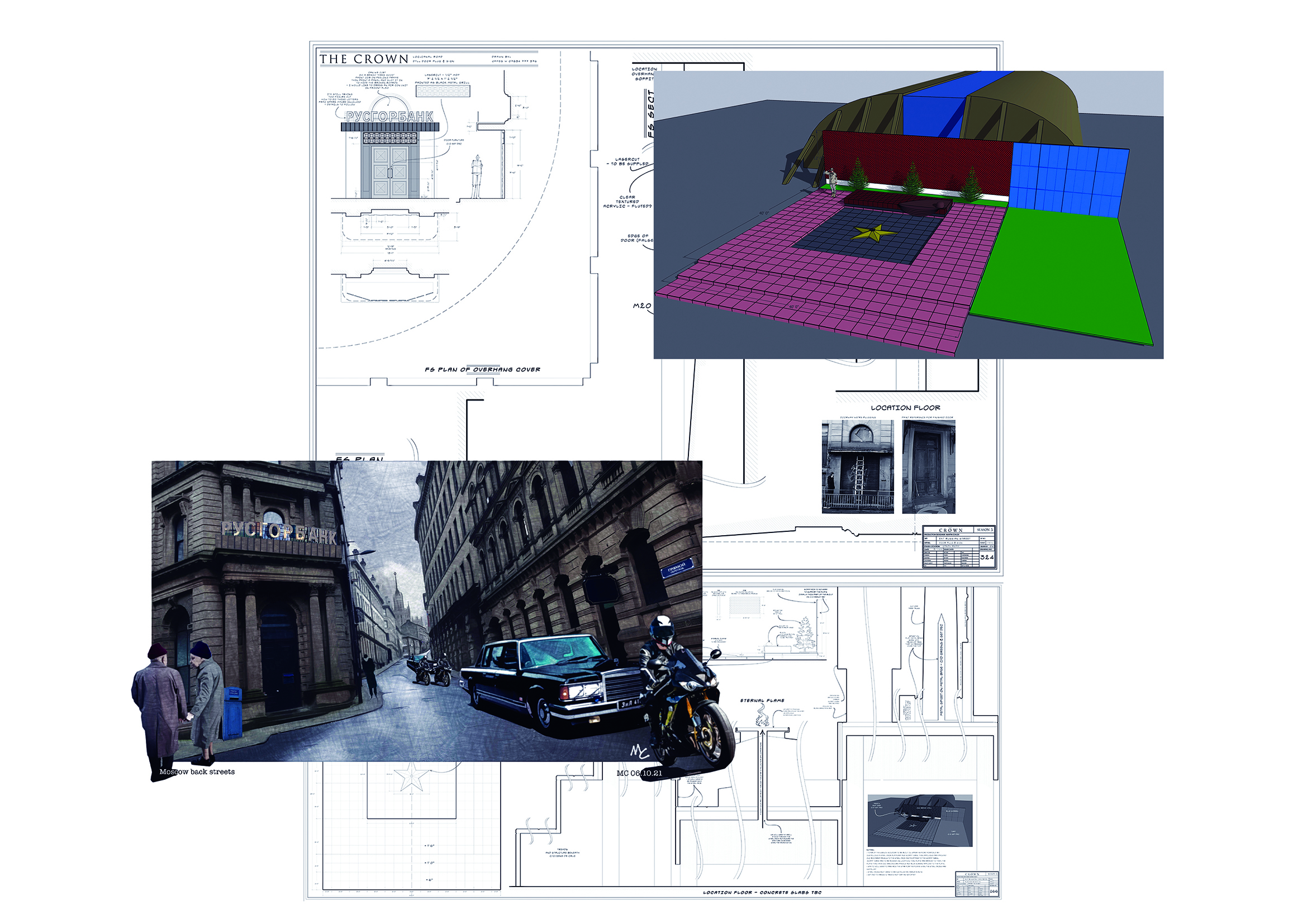This screenshot has height=924, width=1307.
Task: Click the star outline on lower floor plan
Action: coord(411,777)
